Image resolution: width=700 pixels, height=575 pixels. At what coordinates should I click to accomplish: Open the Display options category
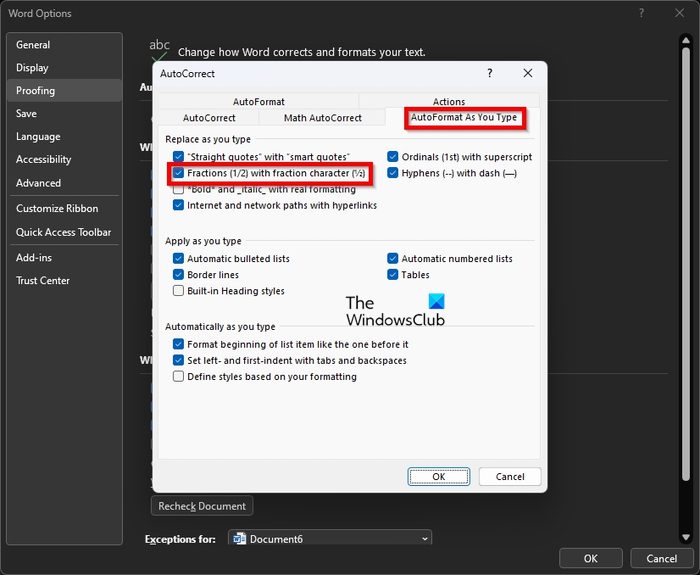pos(64,67)
